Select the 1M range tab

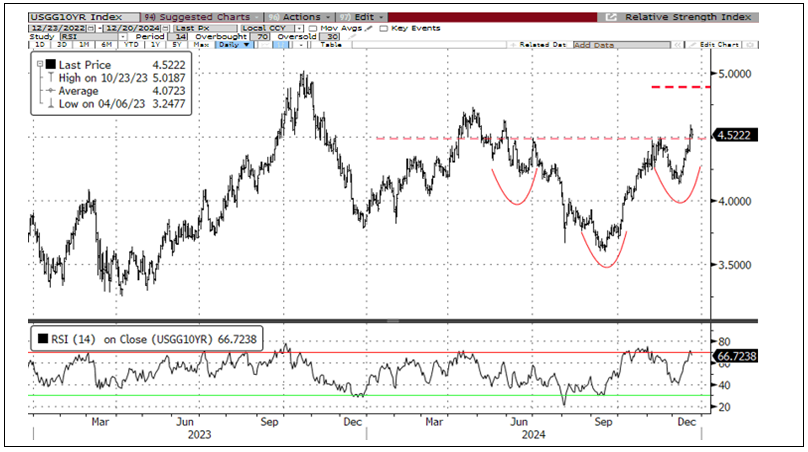tap(85, 45)
